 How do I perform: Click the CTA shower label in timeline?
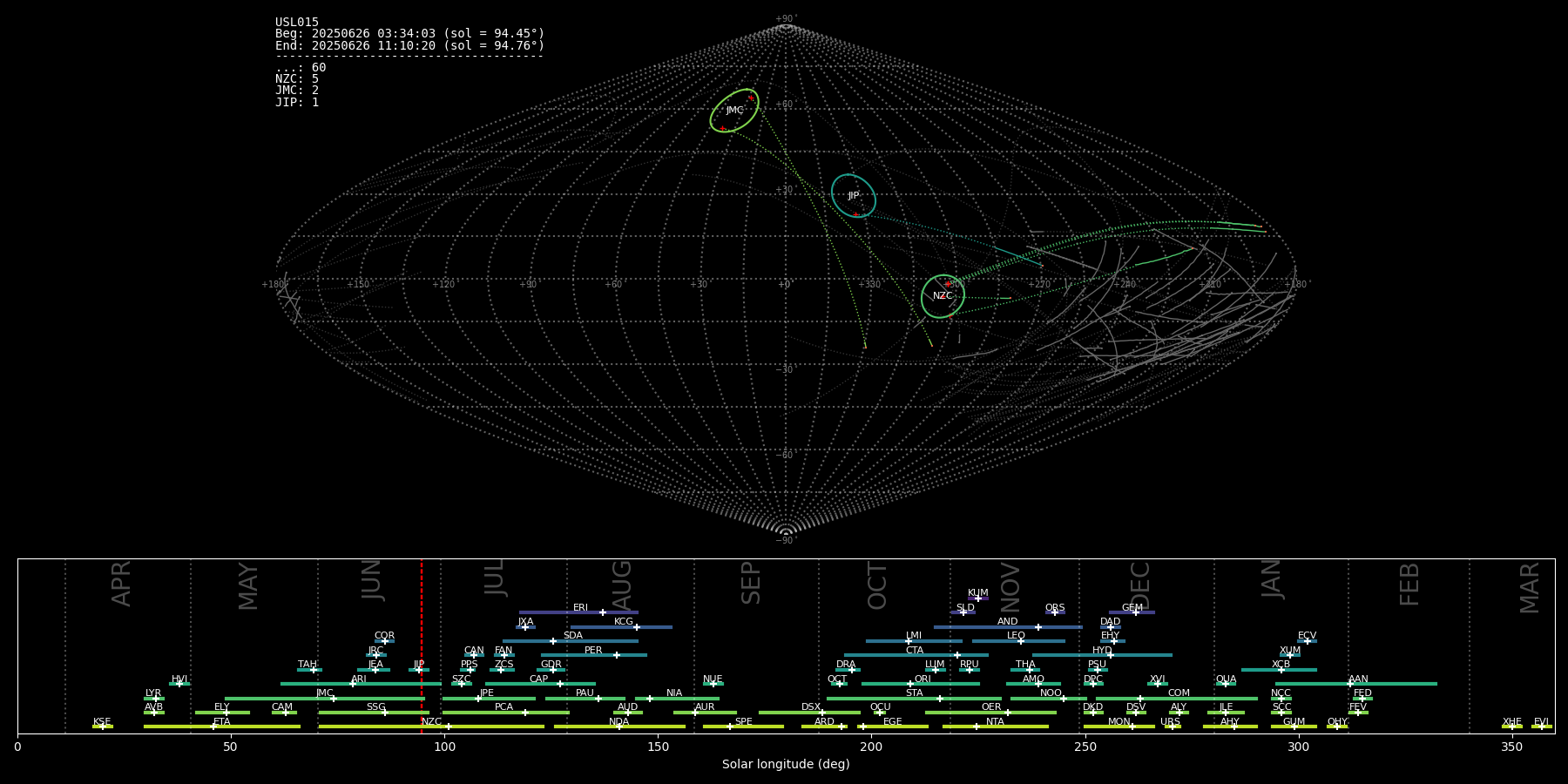(914, 650)
